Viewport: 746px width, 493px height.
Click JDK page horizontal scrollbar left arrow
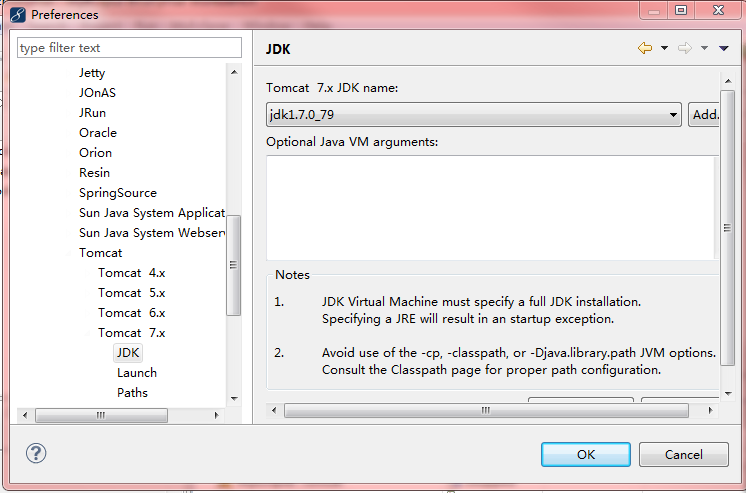274,410
